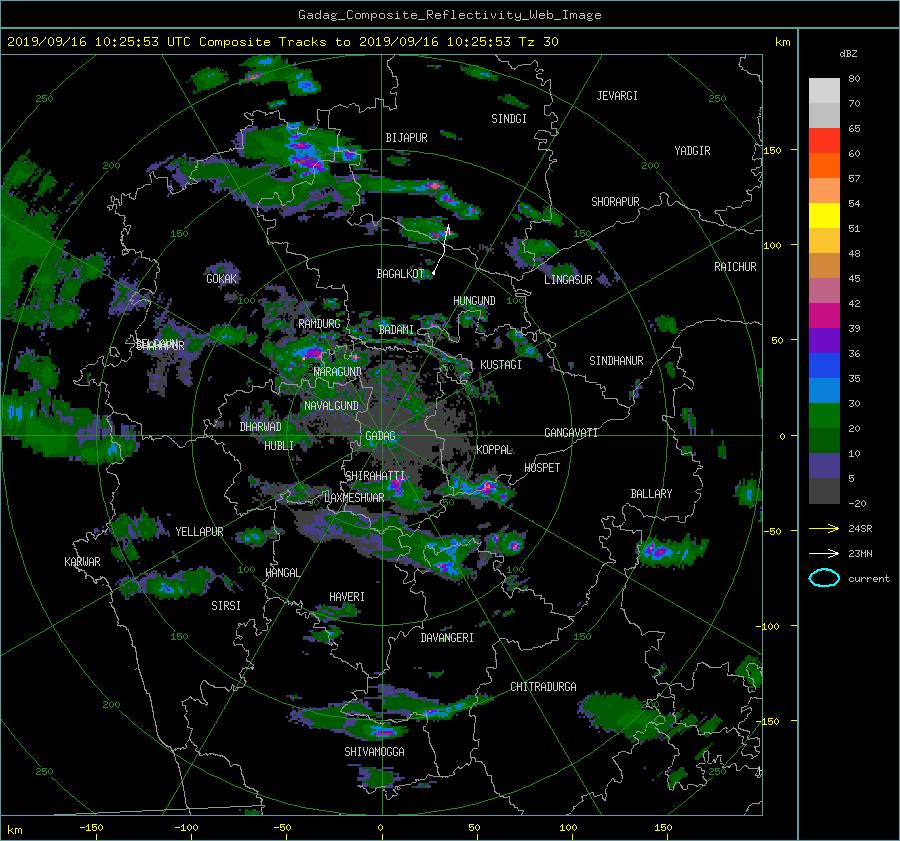900x841 pixels.
Task: Click the KOPPAL city label
Action: coord(494,449)
